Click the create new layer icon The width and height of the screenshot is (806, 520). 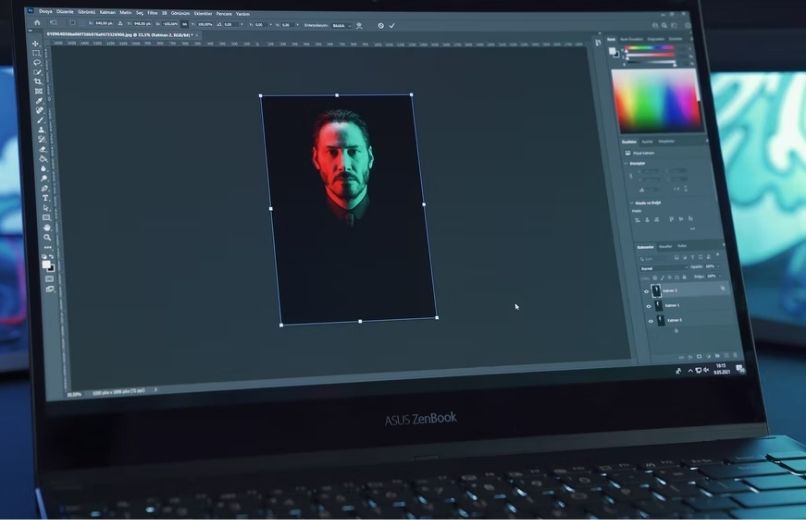click(x=726, y=356)
